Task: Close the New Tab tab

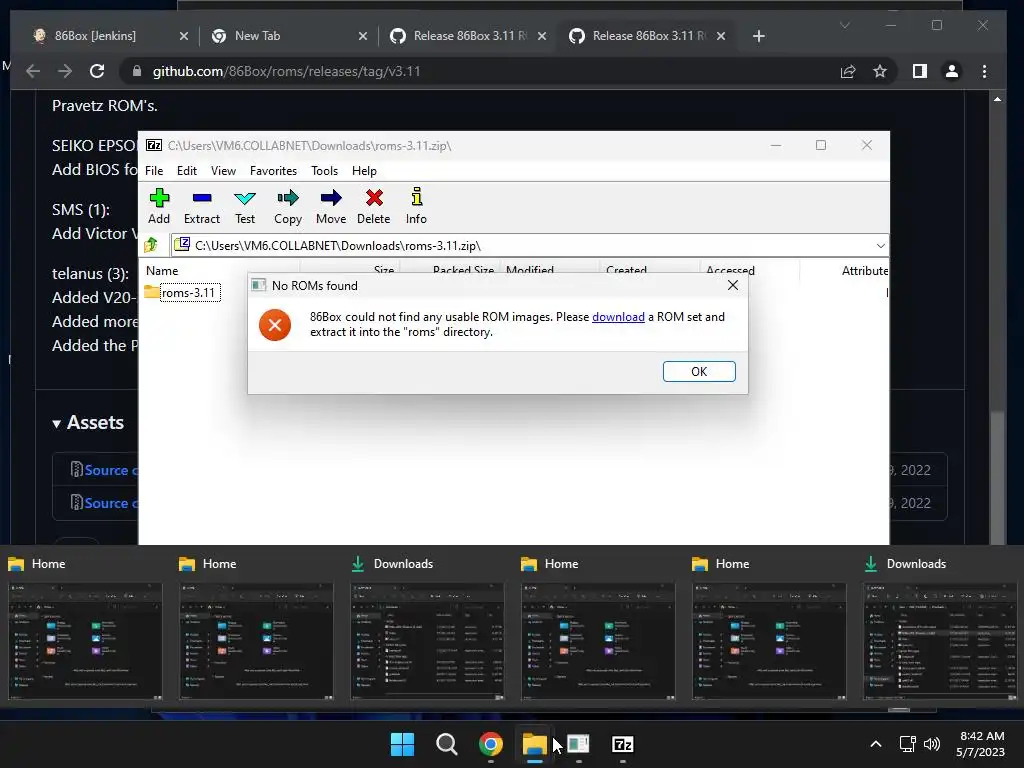Action: pos(363,36)
